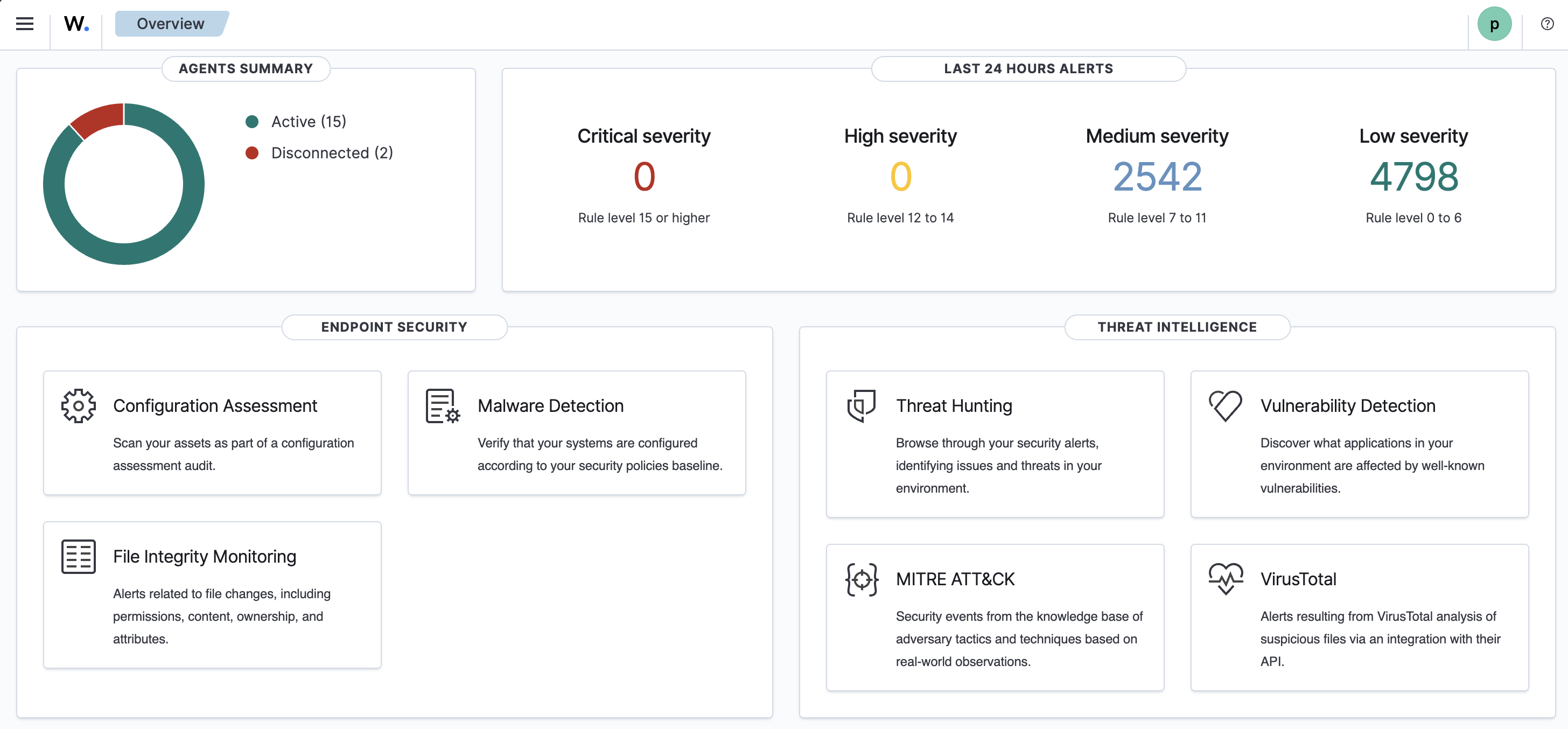This screenshot has width=1568, height=729.
Task: Click the Critical severity heading
Action: (644, 136)
